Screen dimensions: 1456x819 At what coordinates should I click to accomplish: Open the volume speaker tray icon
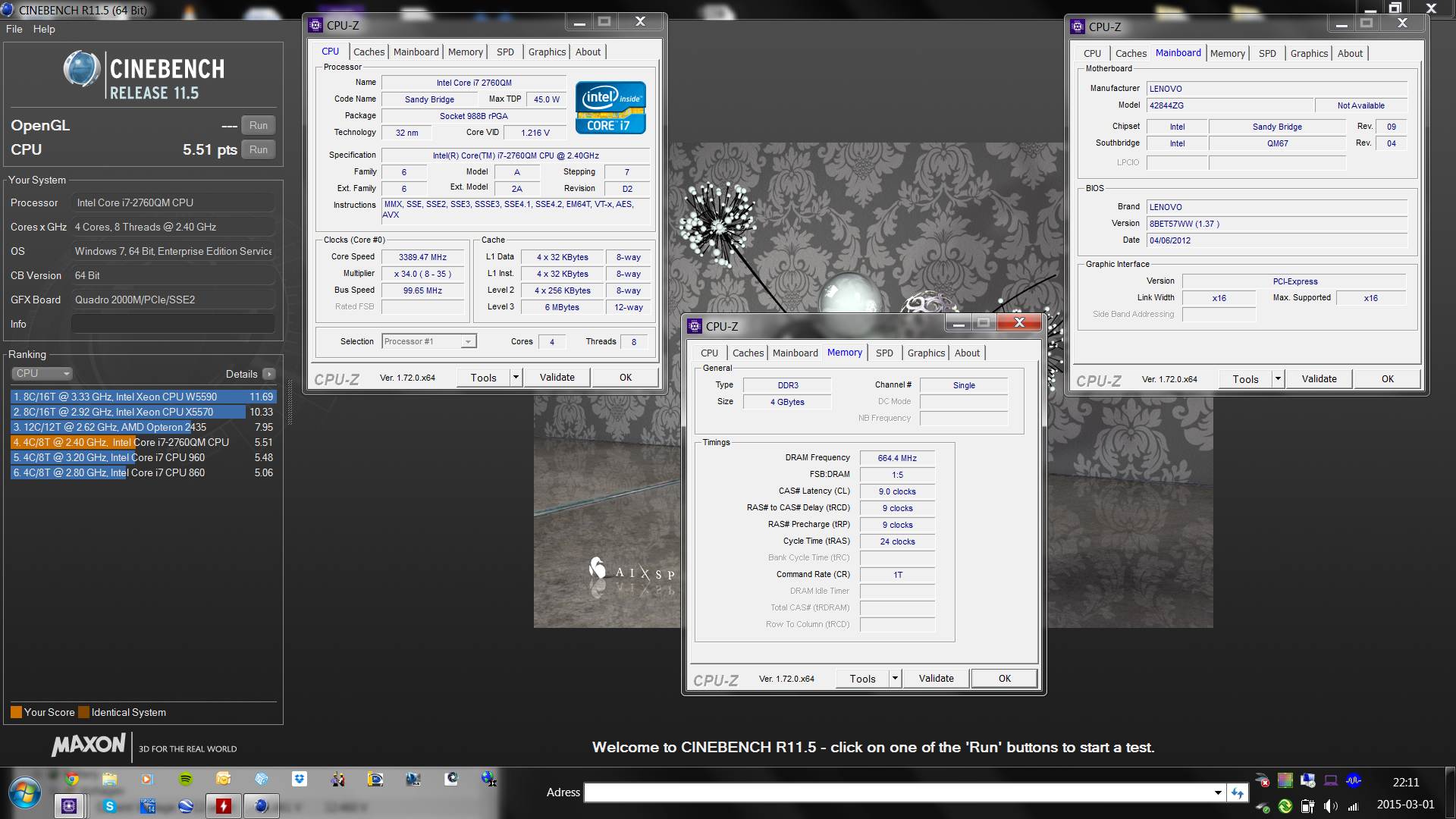click(1331, 806)
